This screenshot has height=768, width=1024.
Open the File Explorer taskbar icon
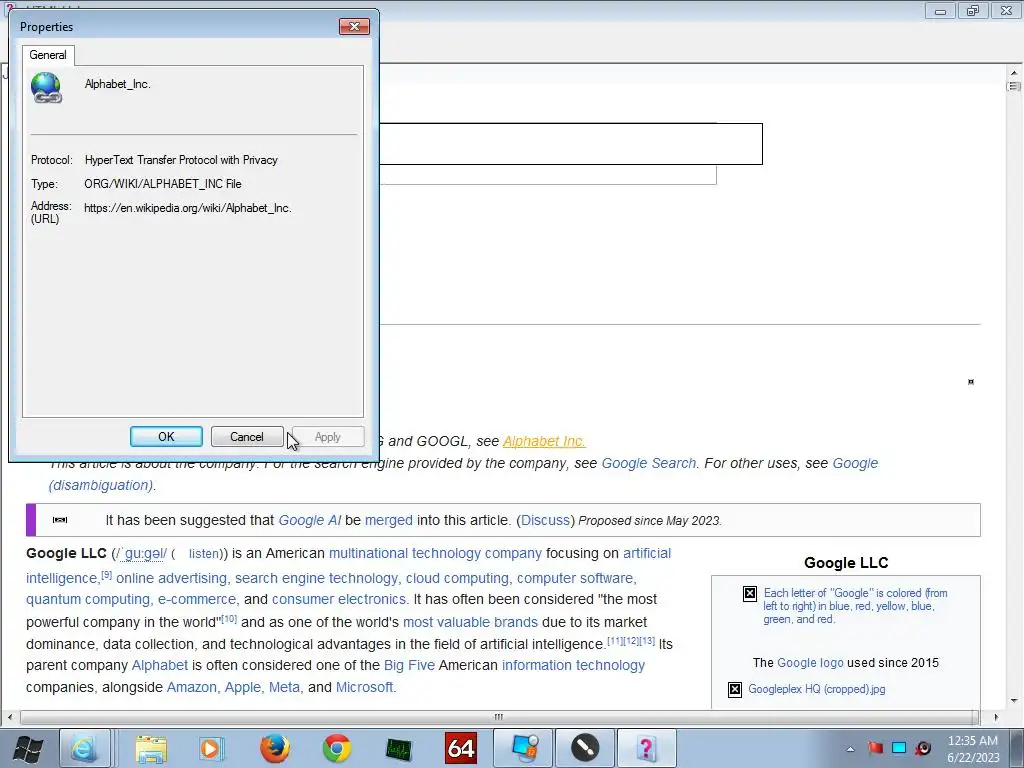152,748
